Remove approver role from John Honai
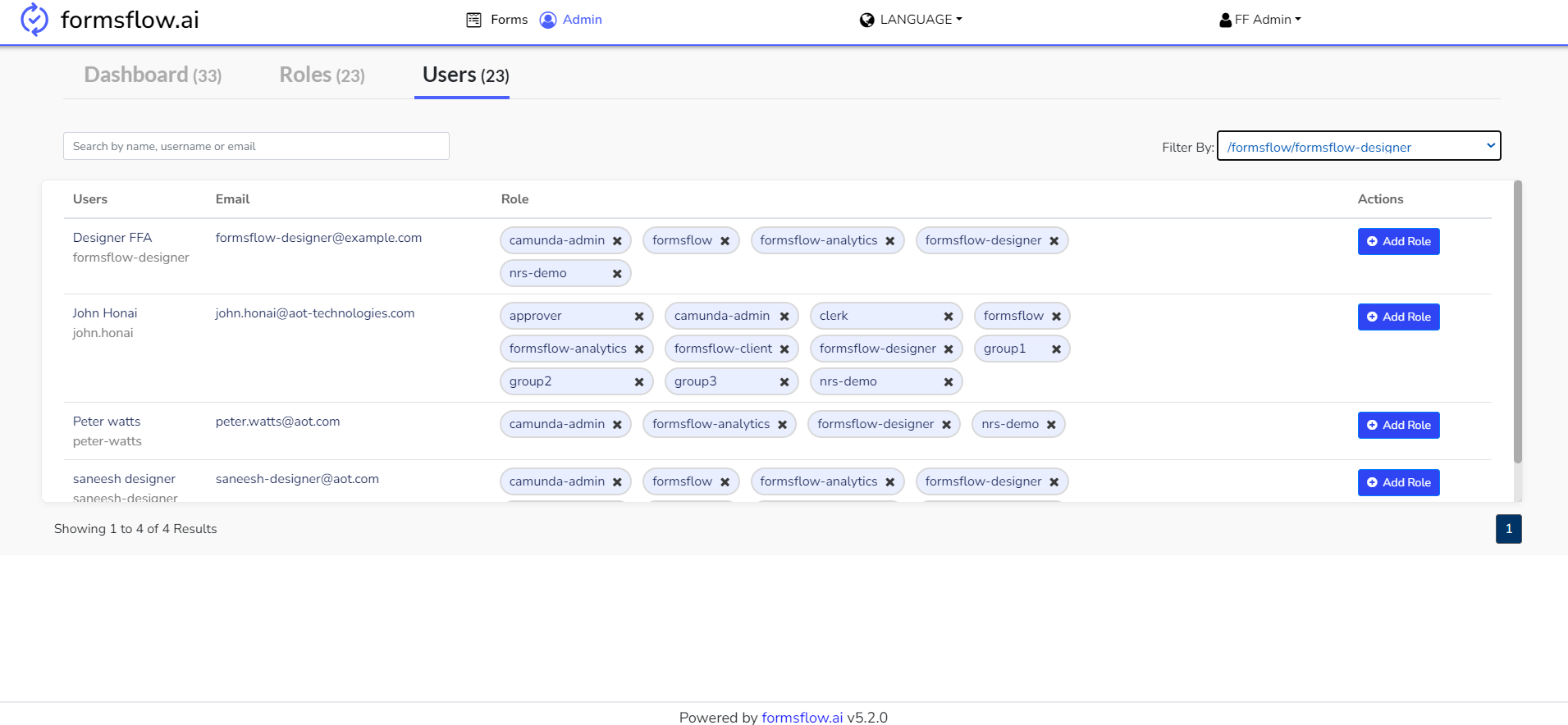 click(639, 317)
